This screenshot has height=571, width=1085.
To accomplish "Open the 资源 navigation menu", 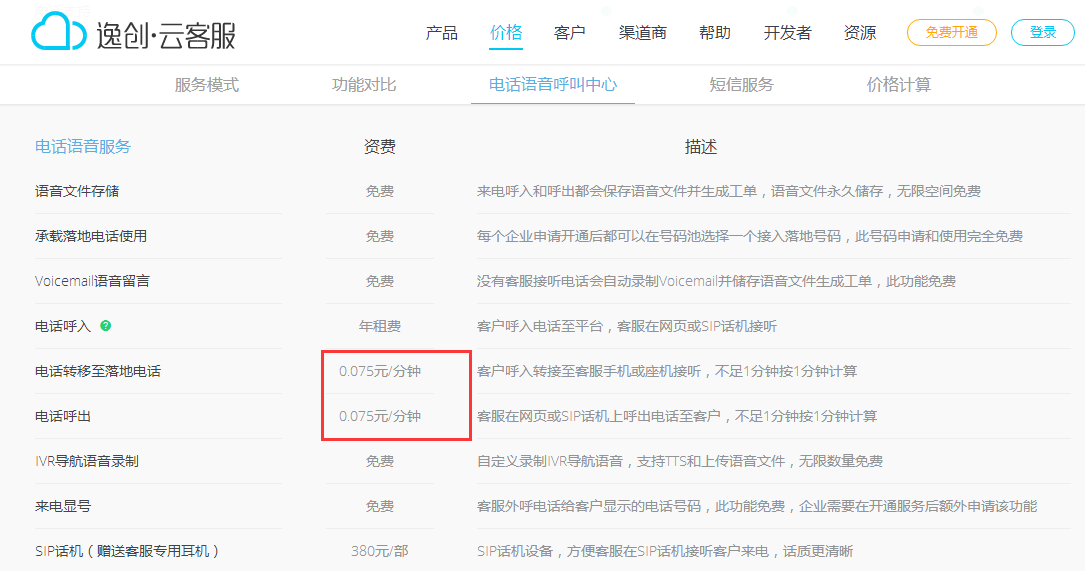I will pyautogui.click(x=860, y=33).
